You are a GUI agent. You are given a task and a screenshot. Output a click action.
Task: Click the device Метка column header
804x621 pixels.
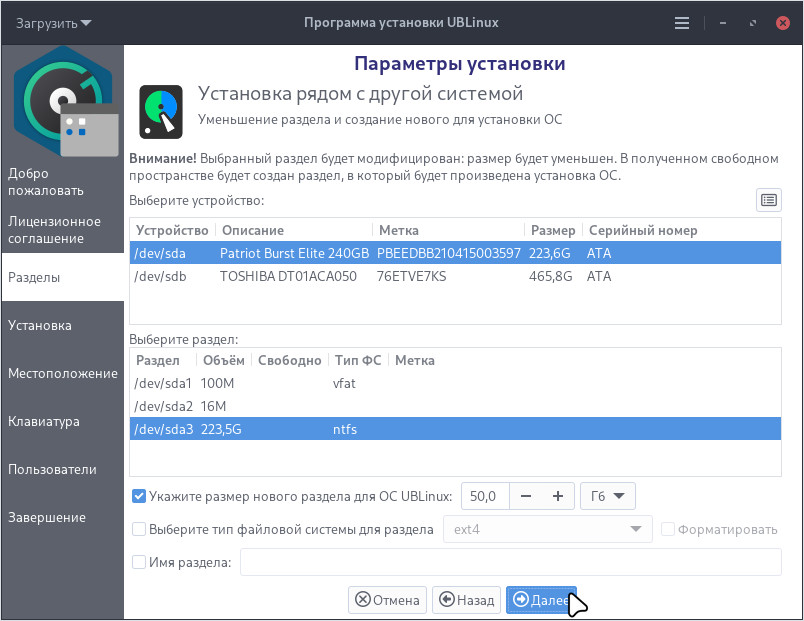449,230
